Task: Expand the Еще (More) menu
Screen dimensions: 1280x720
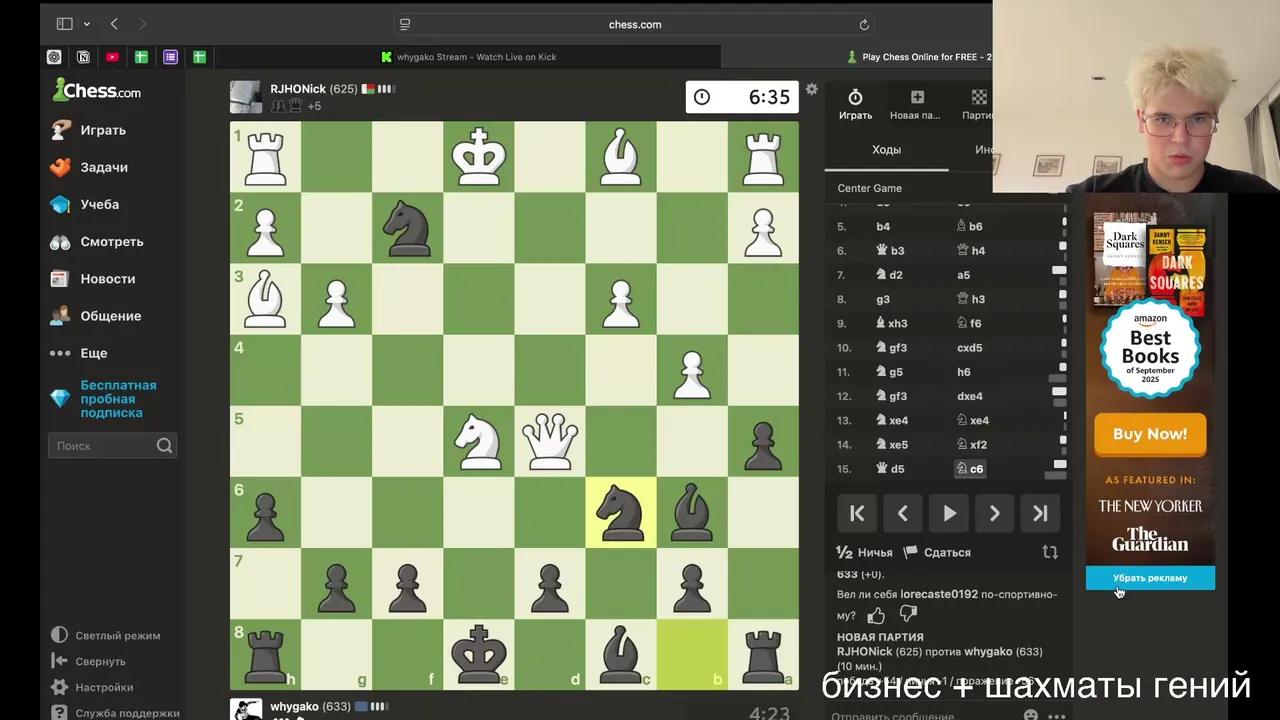Action: coord(78,353)
